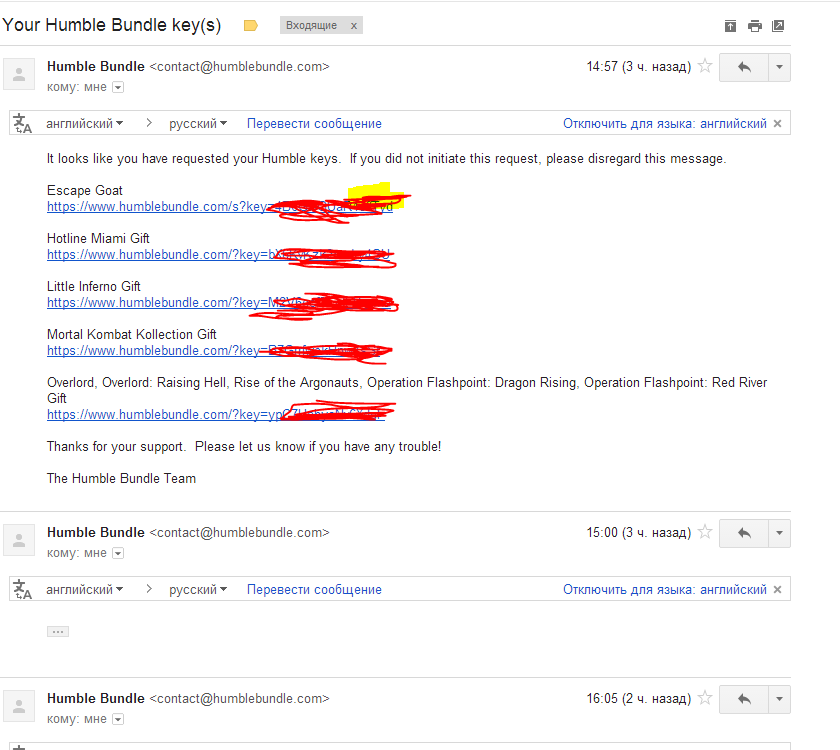840x750 pixels.
Task: Click the 14:57 (3 ч. назад) timestamp
Action: coord(639,66)
